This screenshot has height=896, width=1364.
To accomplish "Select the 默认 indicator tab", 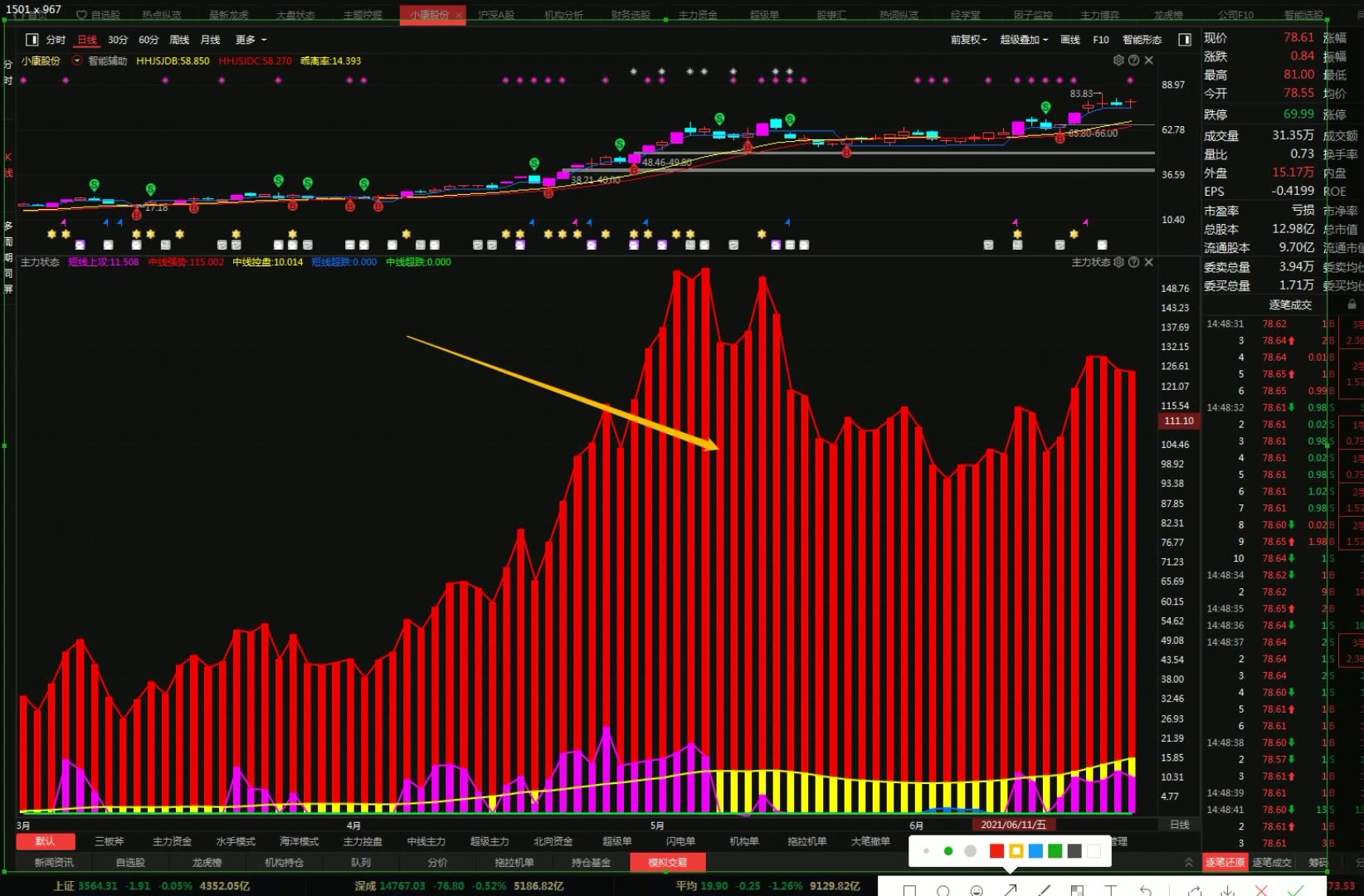I will coord(46,841).
